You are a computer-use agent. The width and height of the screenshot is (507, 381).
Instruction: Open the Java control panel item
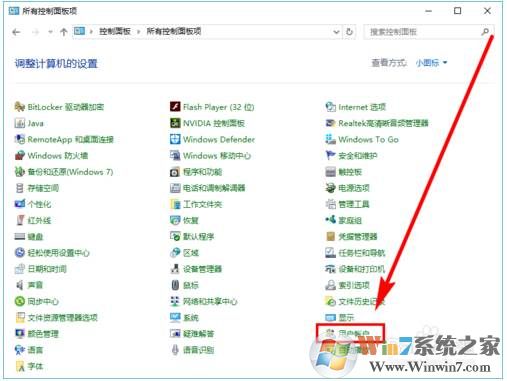click(29, 123)
